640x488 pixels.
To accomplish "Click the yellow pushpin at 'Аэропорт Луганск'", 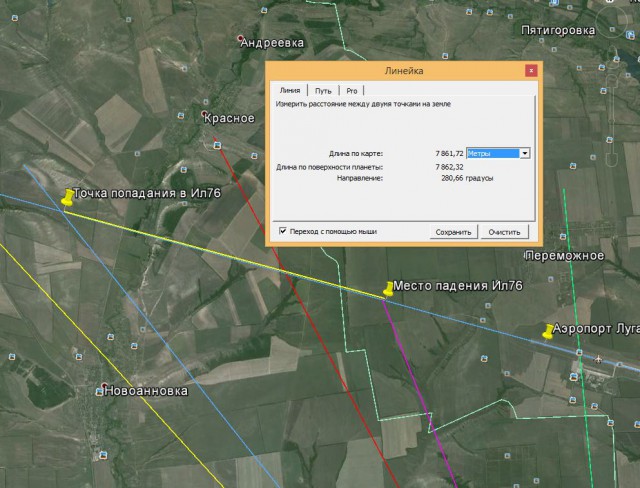I will tap(548, 331).
